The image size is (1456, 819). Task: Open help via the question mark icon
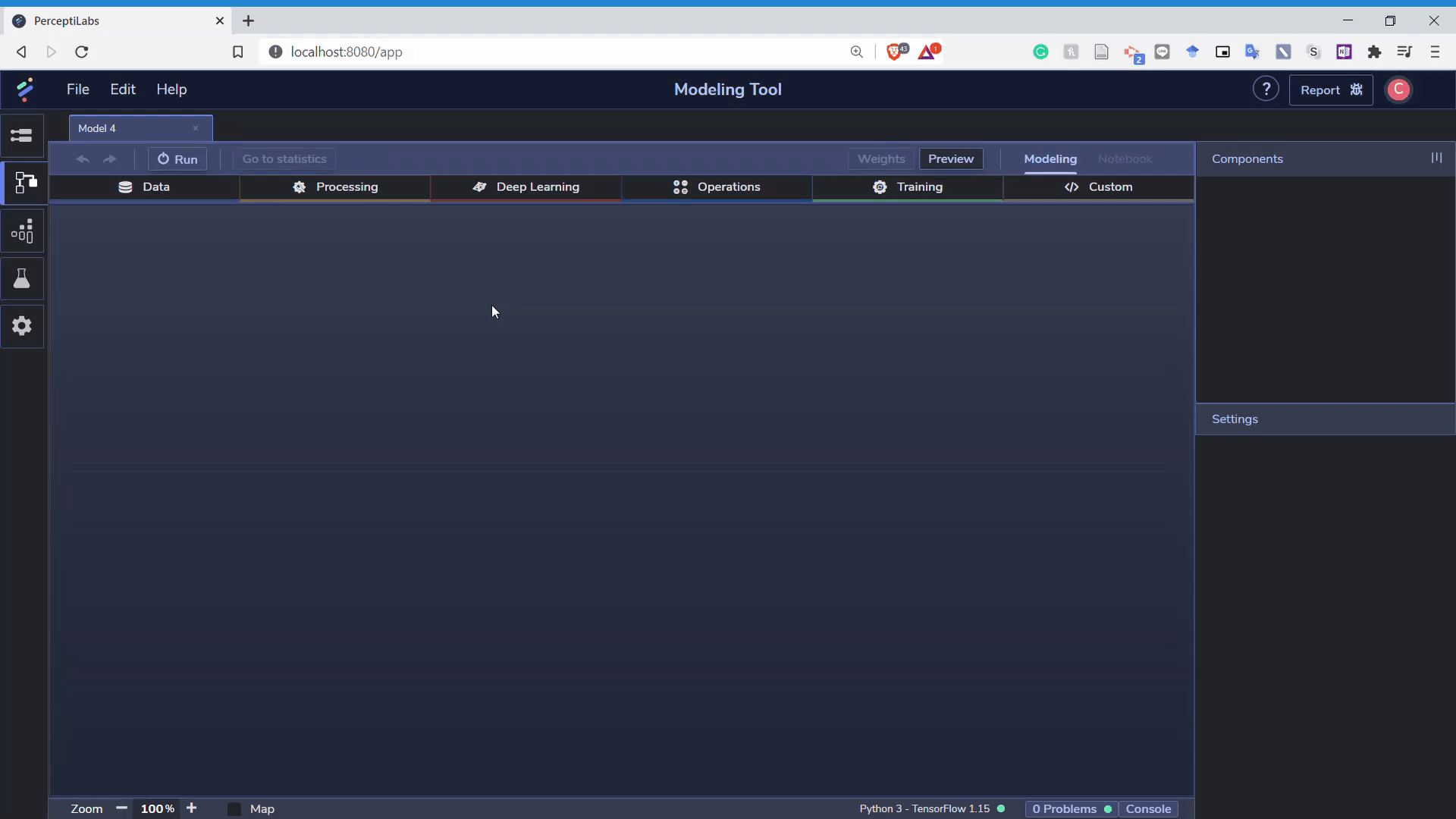click(1266, 89)
